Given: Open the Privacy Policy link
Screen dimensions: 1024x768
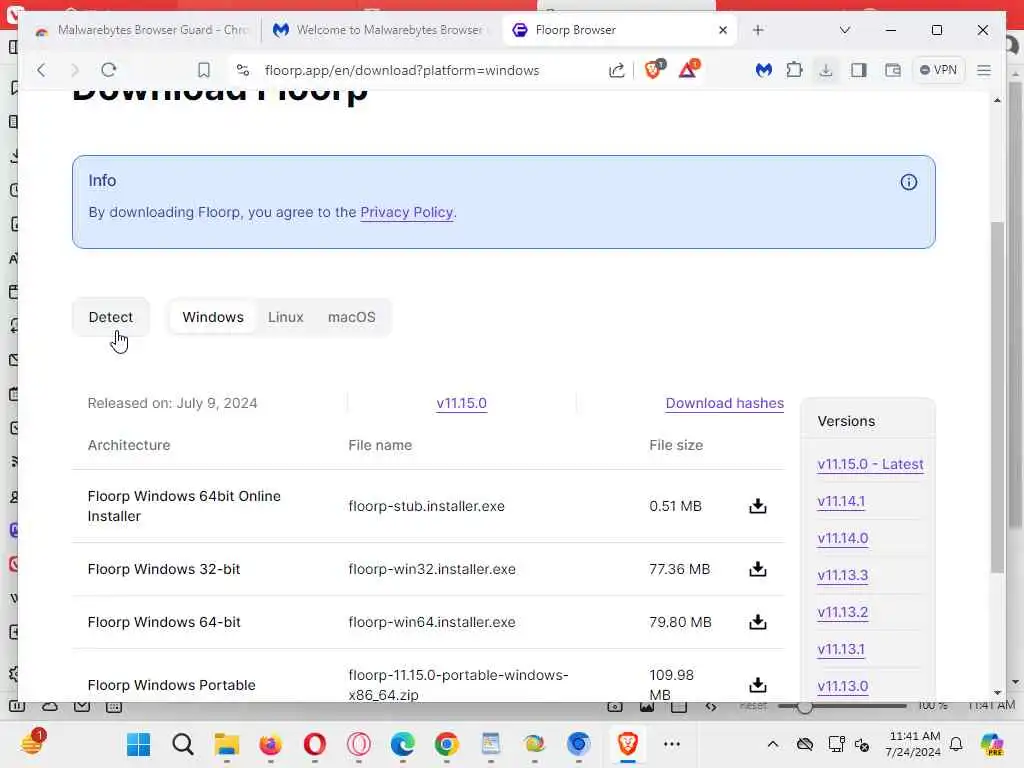Looking at the screenshot, I should 407,212.
